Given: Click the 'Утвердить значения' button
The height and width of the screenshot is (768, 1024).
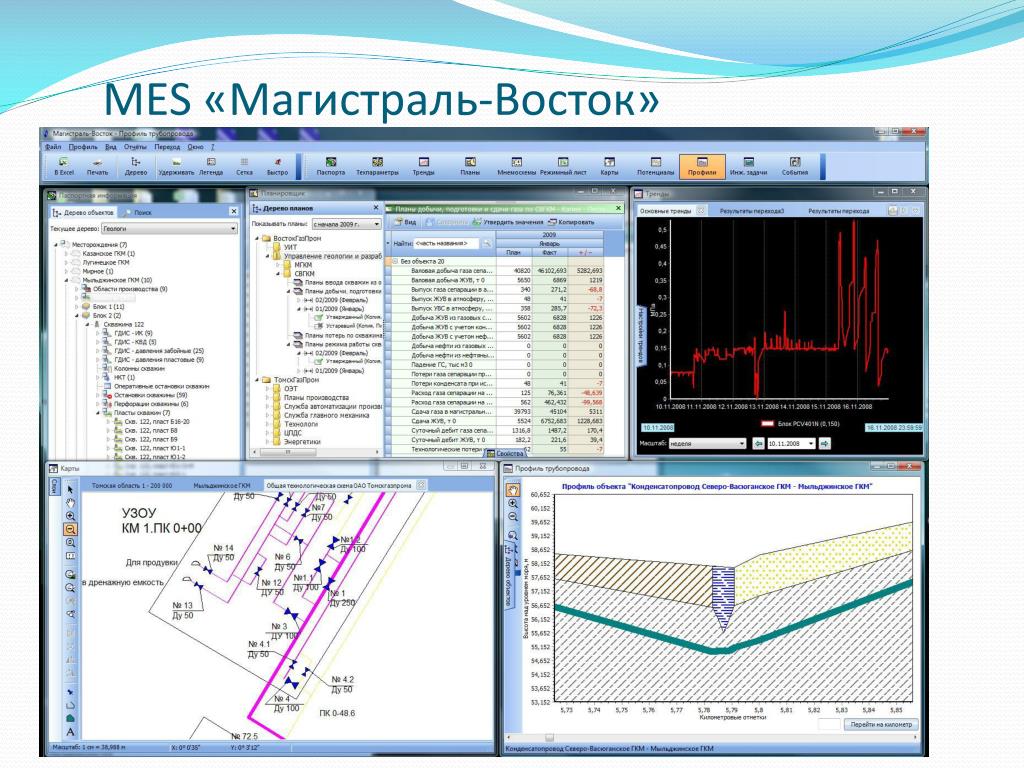Looking at the screenshot, I should click(507, 222).
